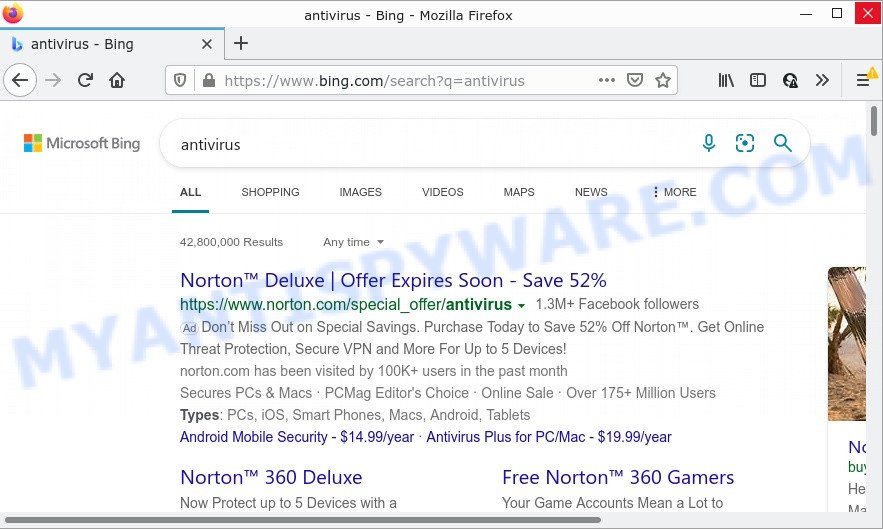Click the 42,800,000 Results count
Screen dimensions: 883x529
click(231, 242)
